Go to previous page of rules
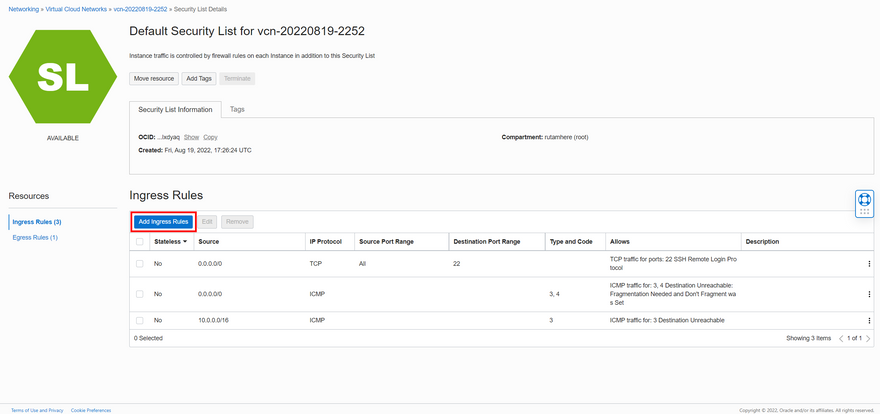 click(841, 339)
